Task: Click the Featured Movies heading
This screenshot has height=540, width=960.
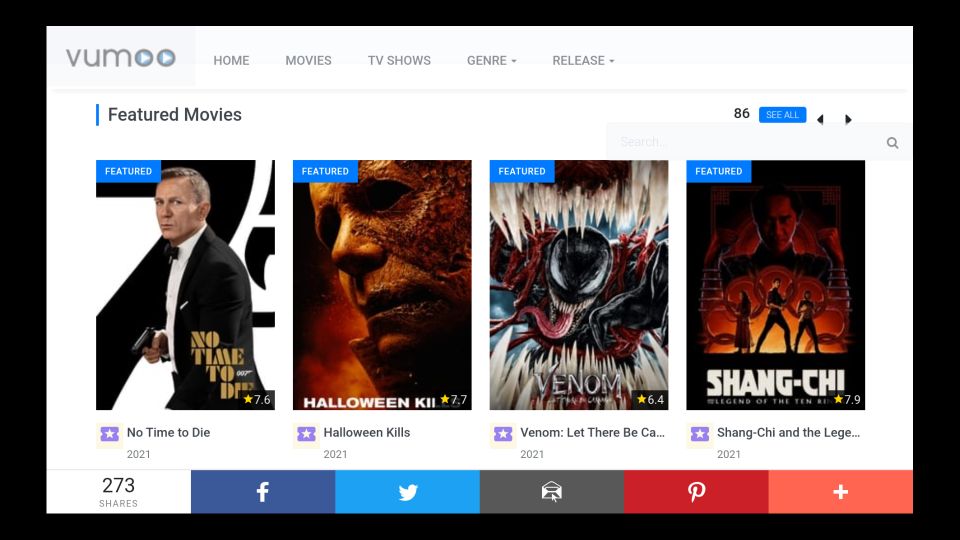Action: 174,114
